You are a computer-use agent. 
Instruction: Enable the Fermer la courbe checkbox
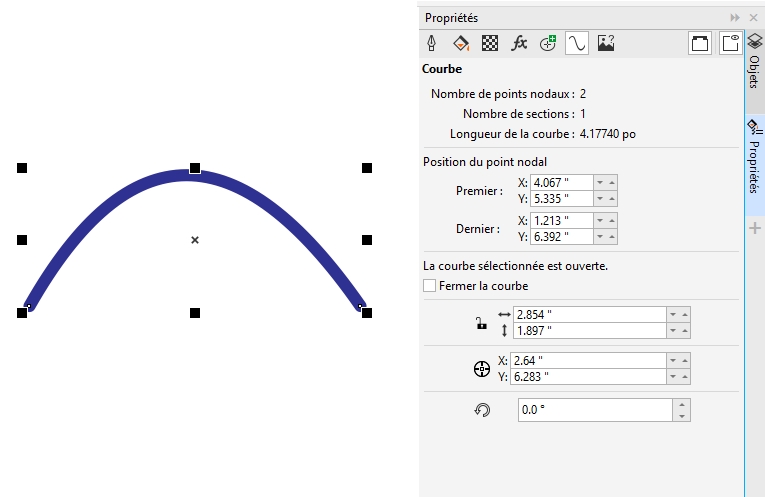(x=430, y=286)
